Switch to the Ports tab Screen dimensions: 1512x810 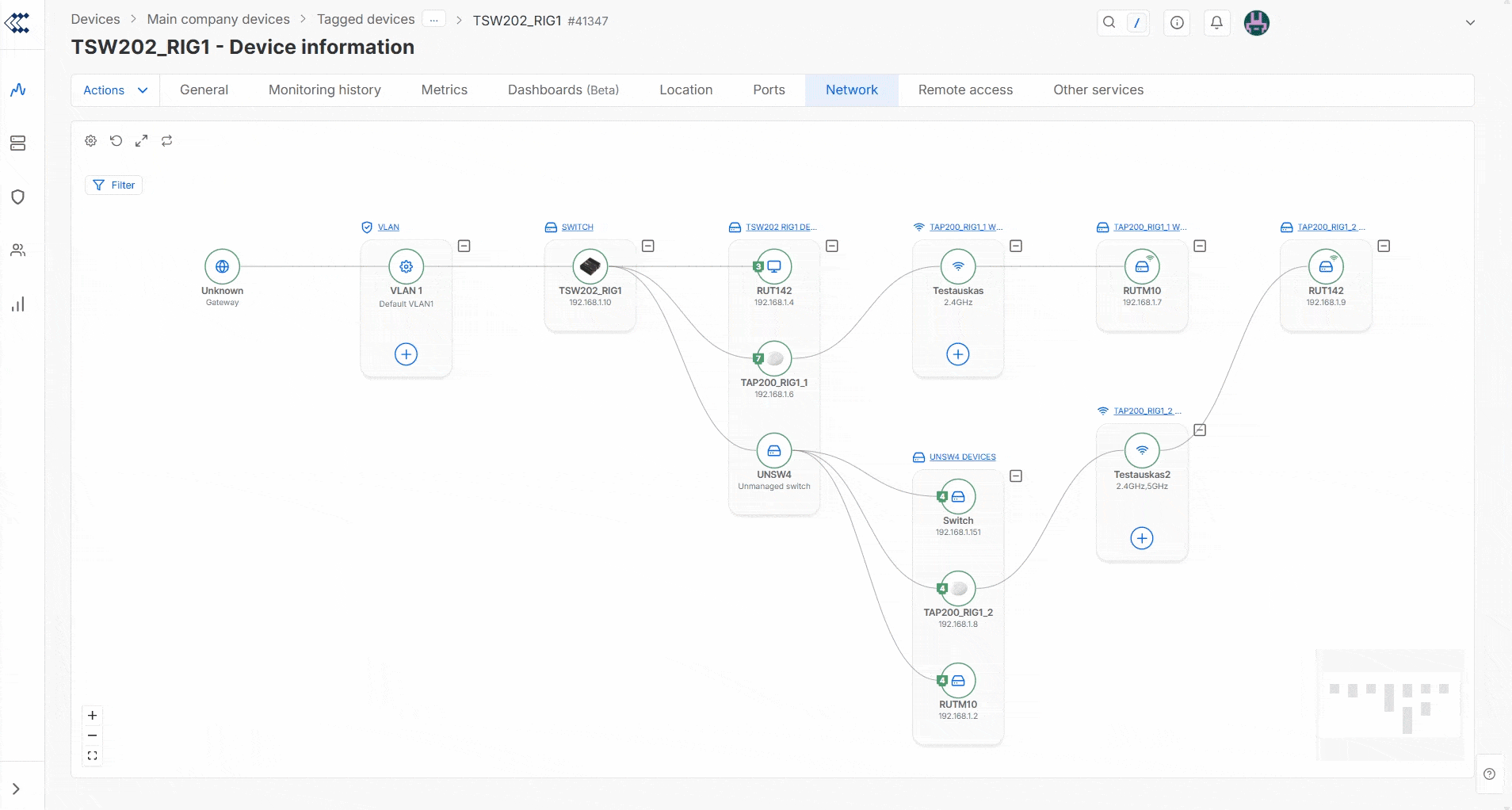click(769, 90)
